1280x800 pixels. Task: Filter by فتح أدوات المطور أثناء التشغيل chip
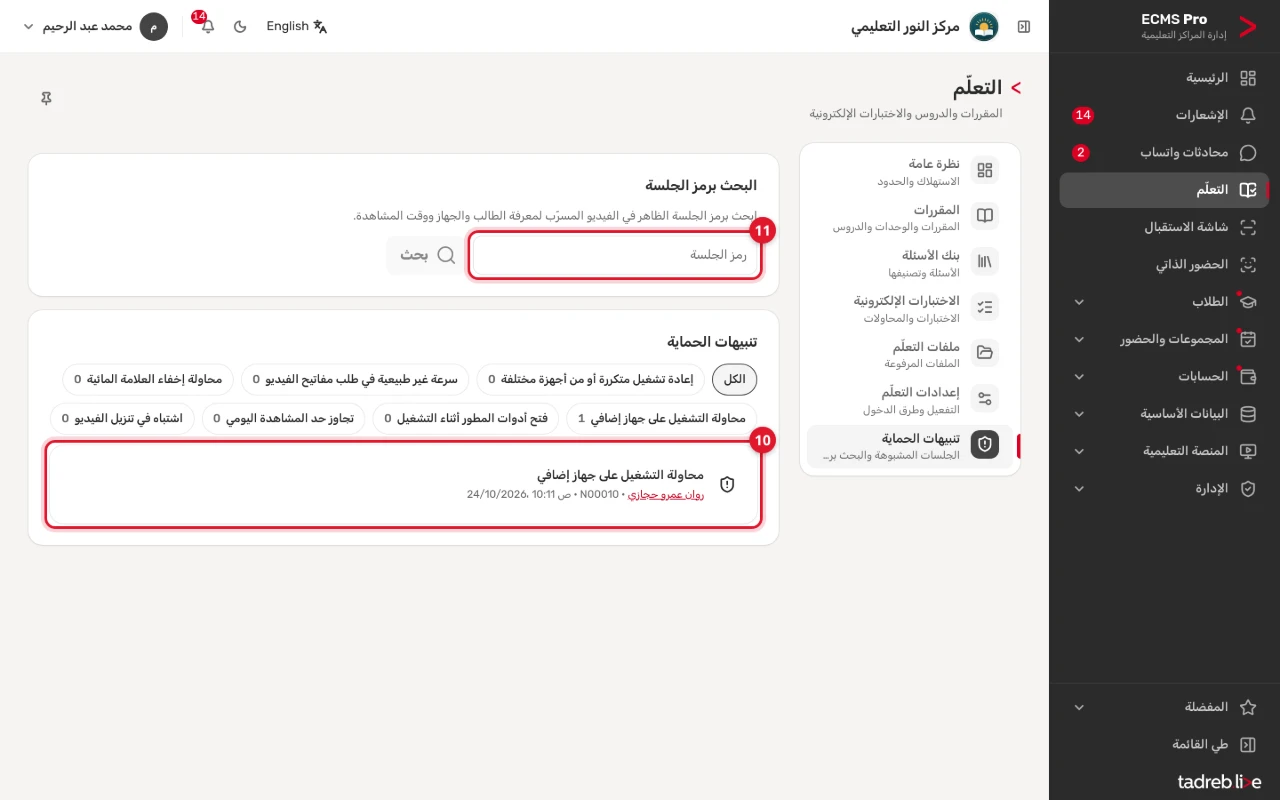coord(467,418)
